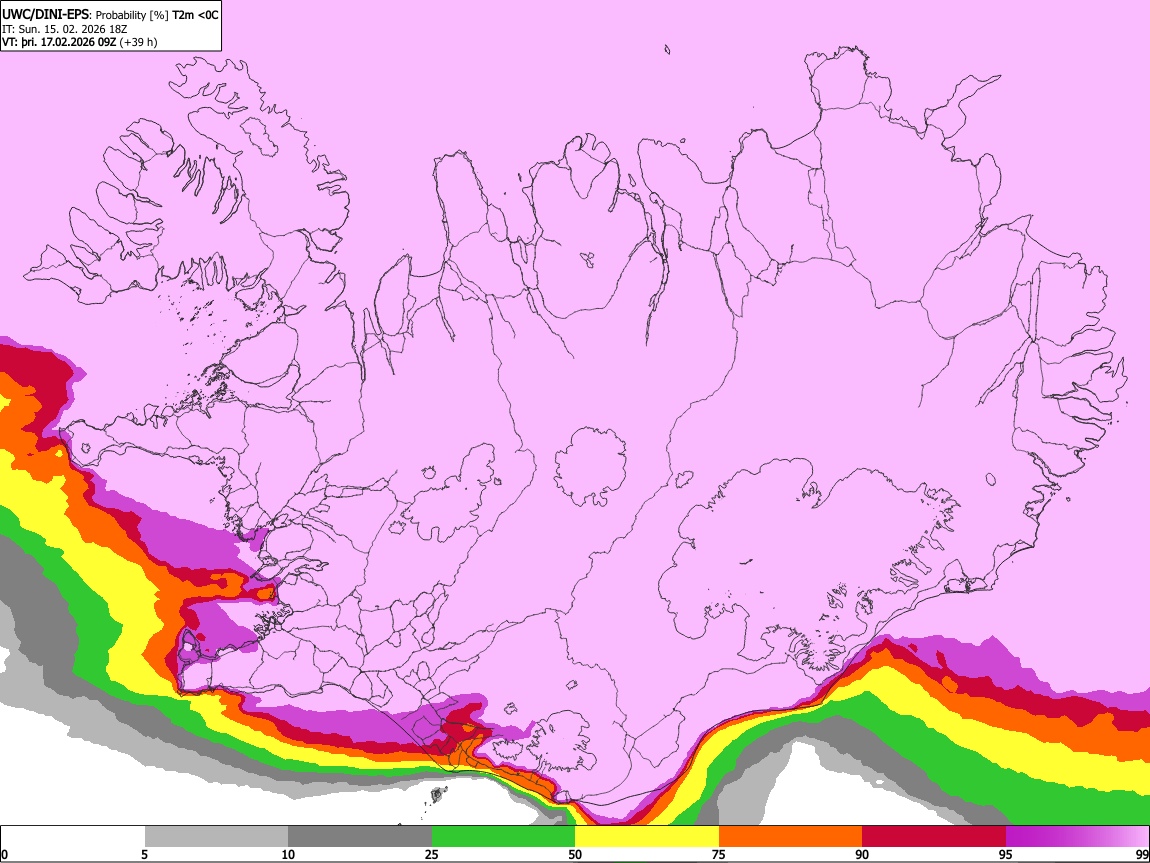The image size is (1150, 863).
Task: Click the legend tick label 5
Action: [x=144, y=855]
